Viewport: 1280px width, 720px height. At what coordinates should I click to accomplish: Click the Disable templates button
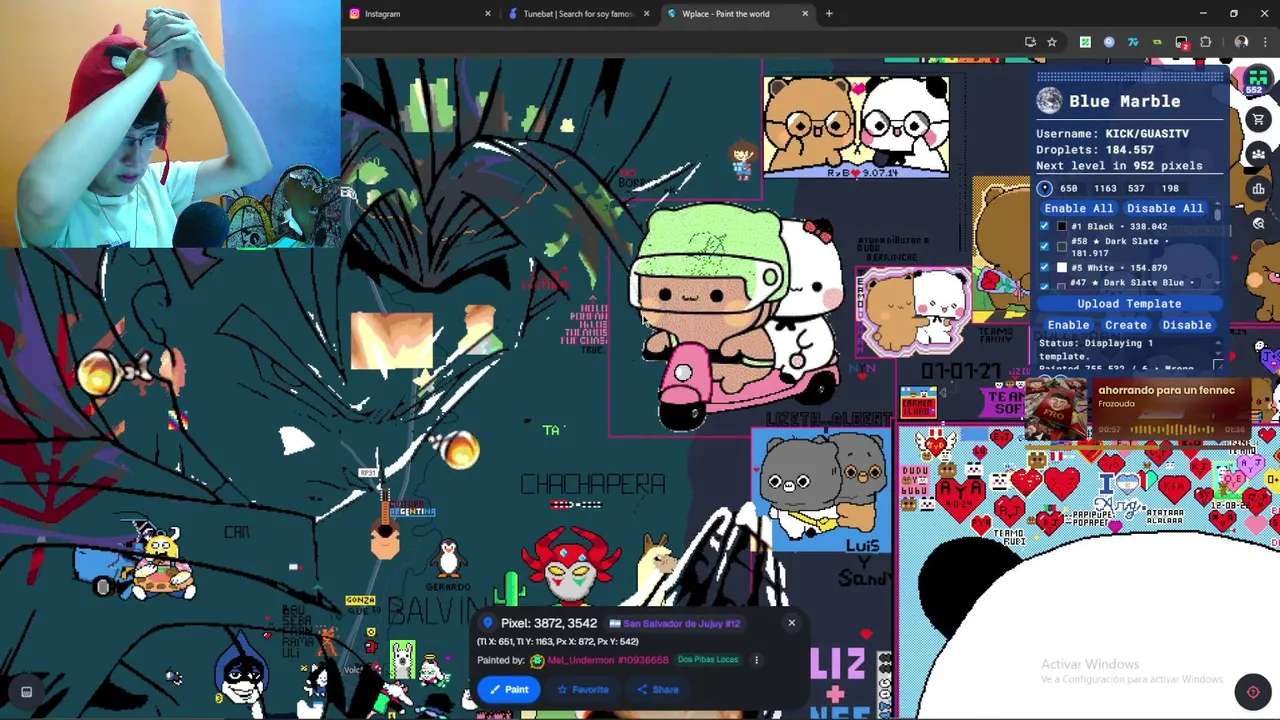[1187, 325]
